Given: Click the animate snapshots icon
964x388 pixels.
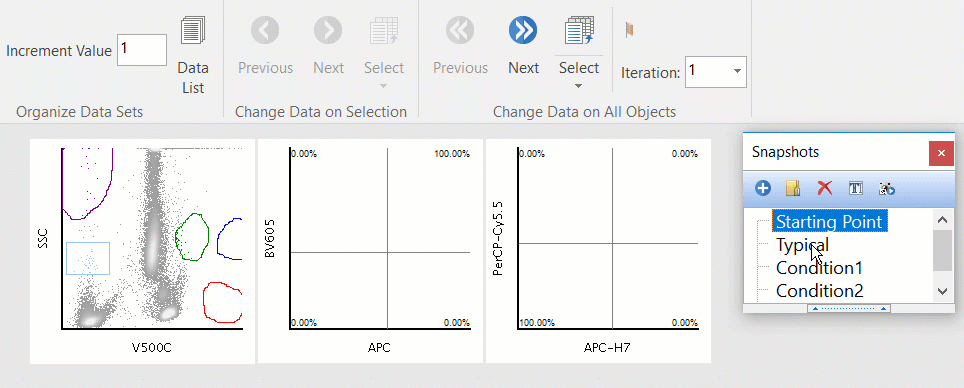Looking at the screenshot, I should (886, 188).
